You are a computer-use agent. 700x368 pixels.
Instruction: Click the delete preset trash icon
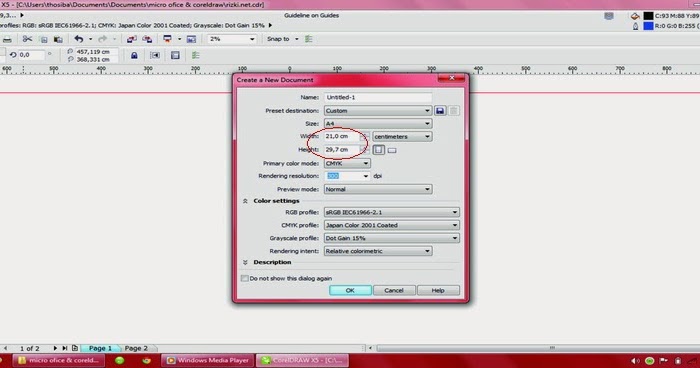pos(454,111)
